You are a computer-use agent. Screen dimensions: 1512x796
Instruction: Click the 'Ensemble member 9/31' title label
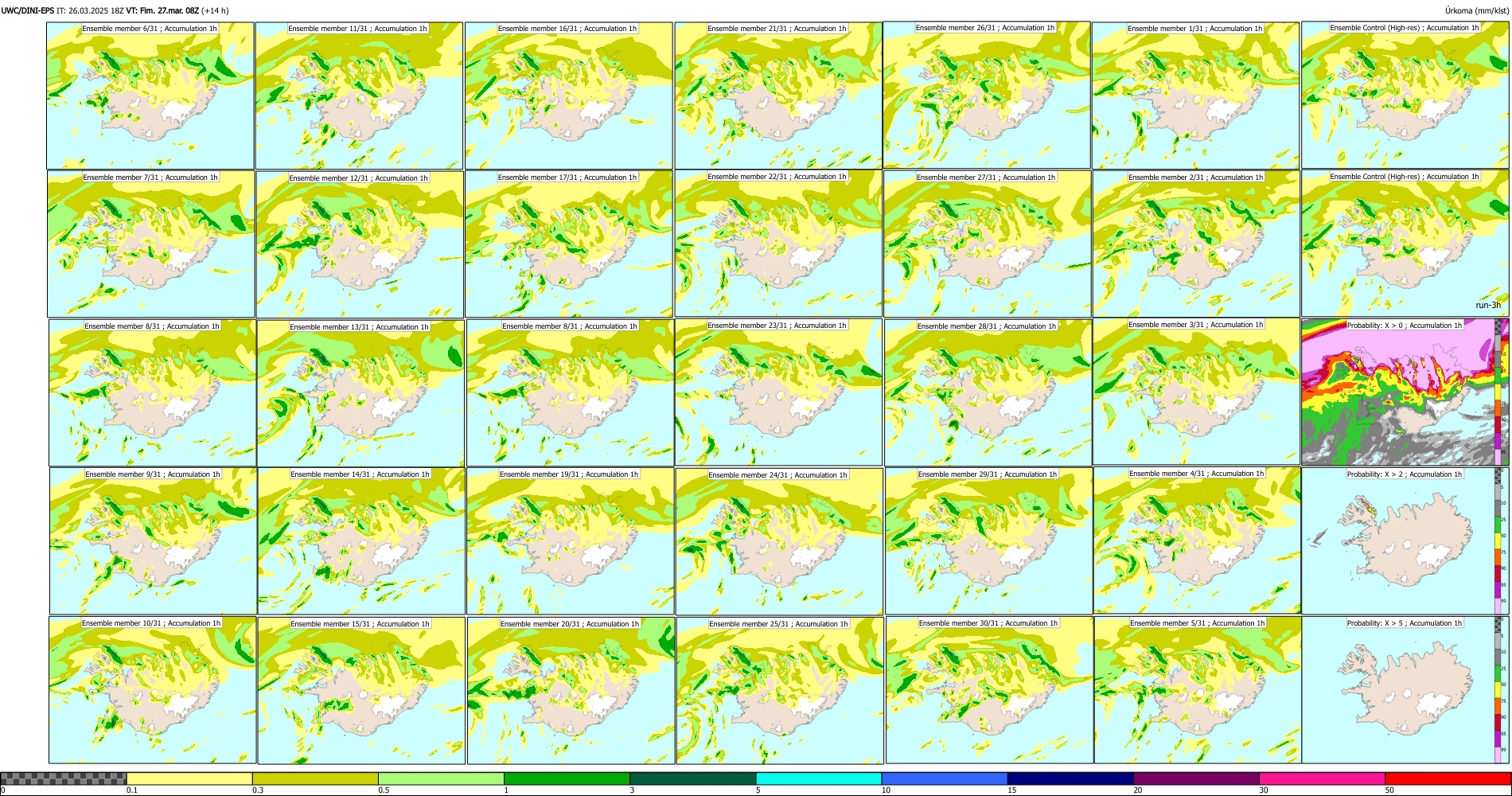pos(153,474)
